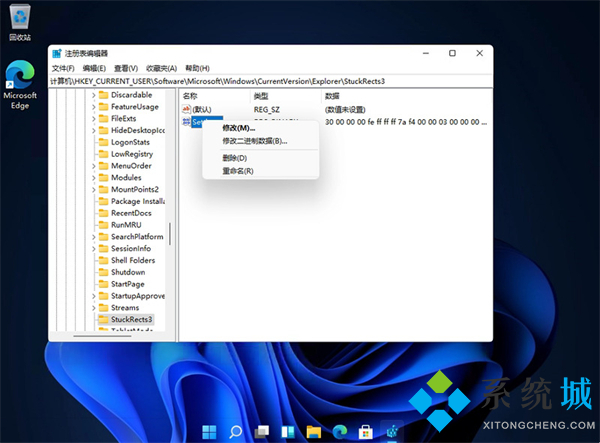The height and width of the screenshot is (443, 600).
Task: Open the 文件(F) menu
Action: click(63, 68)
